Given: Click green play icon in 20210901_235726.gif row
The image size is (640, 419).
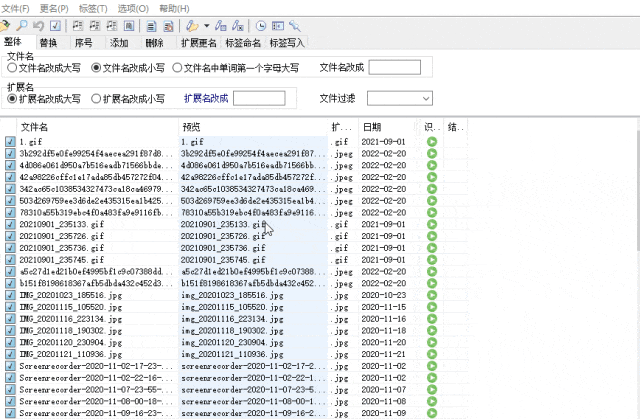Looking at the screenshot, I should point(432,236).
